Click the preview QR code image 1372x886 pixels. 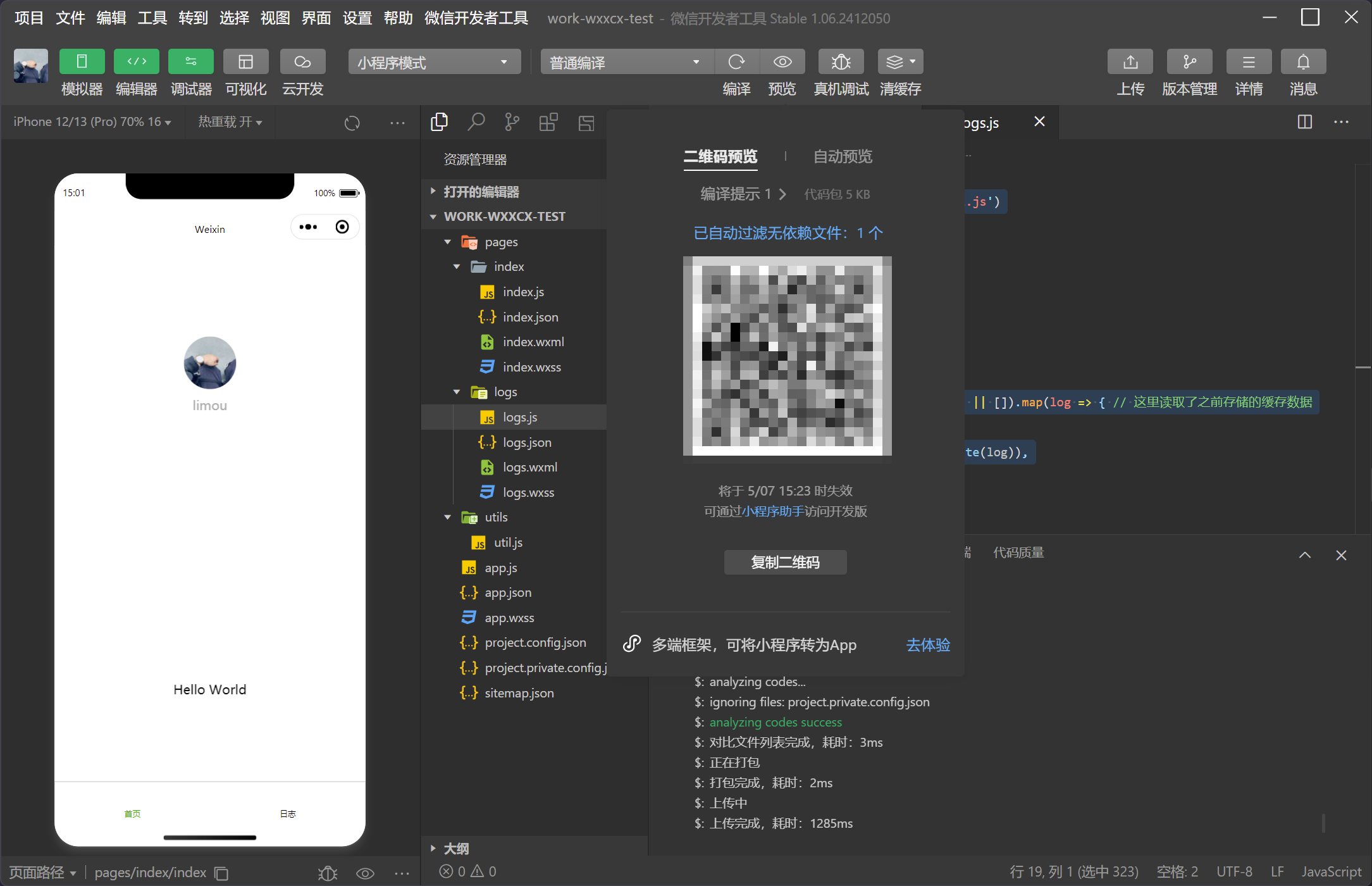[x=787, y=356]
